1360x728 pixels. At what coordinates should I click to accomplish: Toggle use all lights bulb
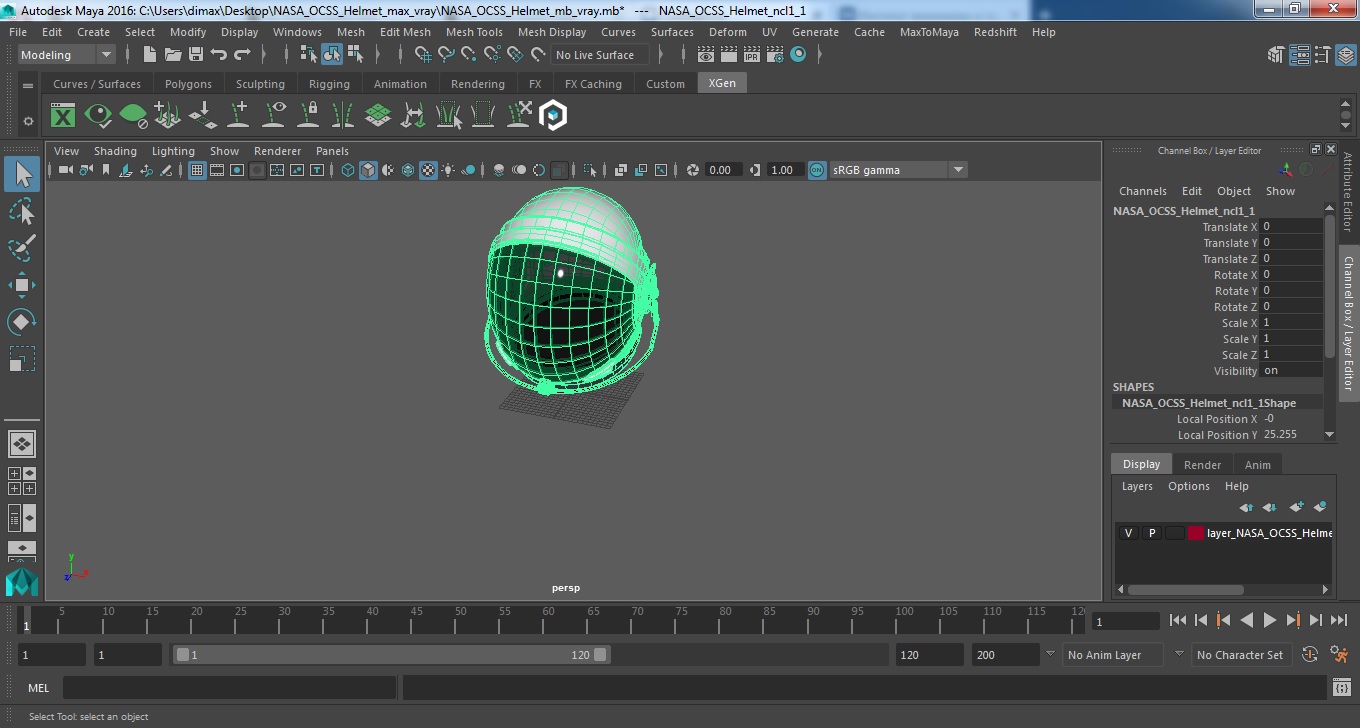(x=448, y=170)
